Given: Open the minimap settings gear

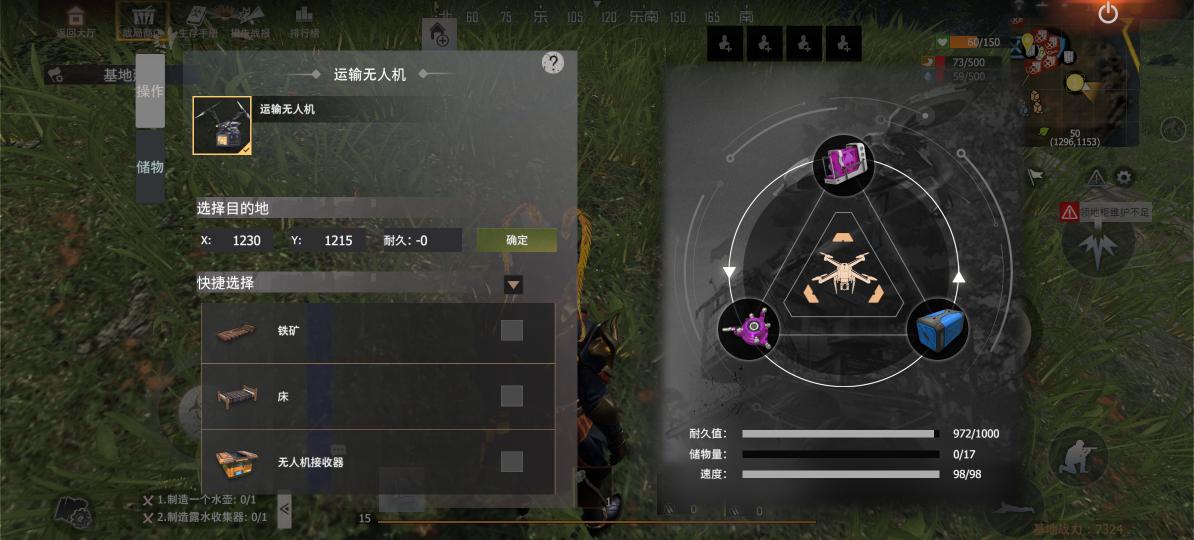Looking at the screenshot, I should [1124, 178].
